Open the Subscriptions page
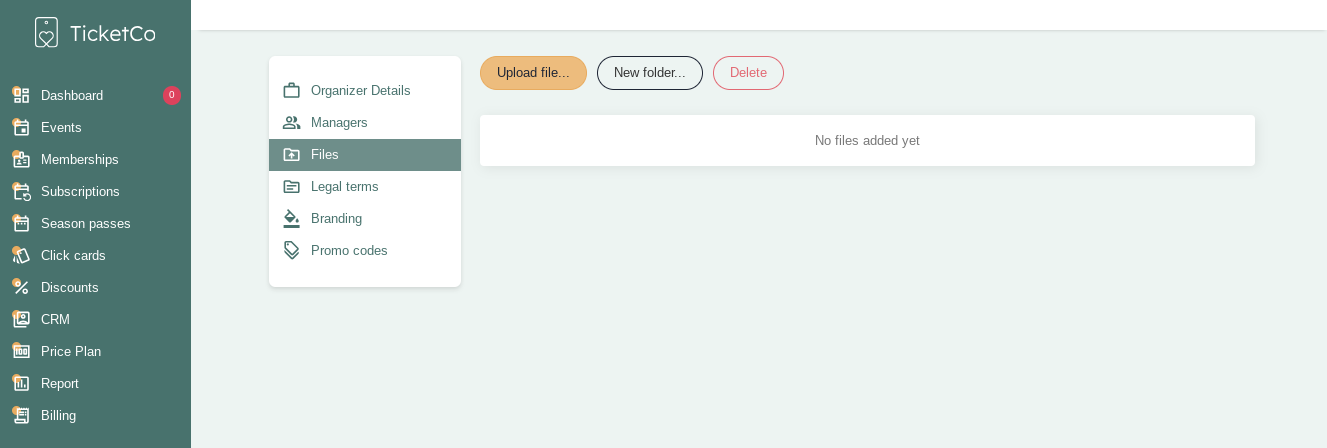Screen dimensions: 1327x448 point(95,191)
